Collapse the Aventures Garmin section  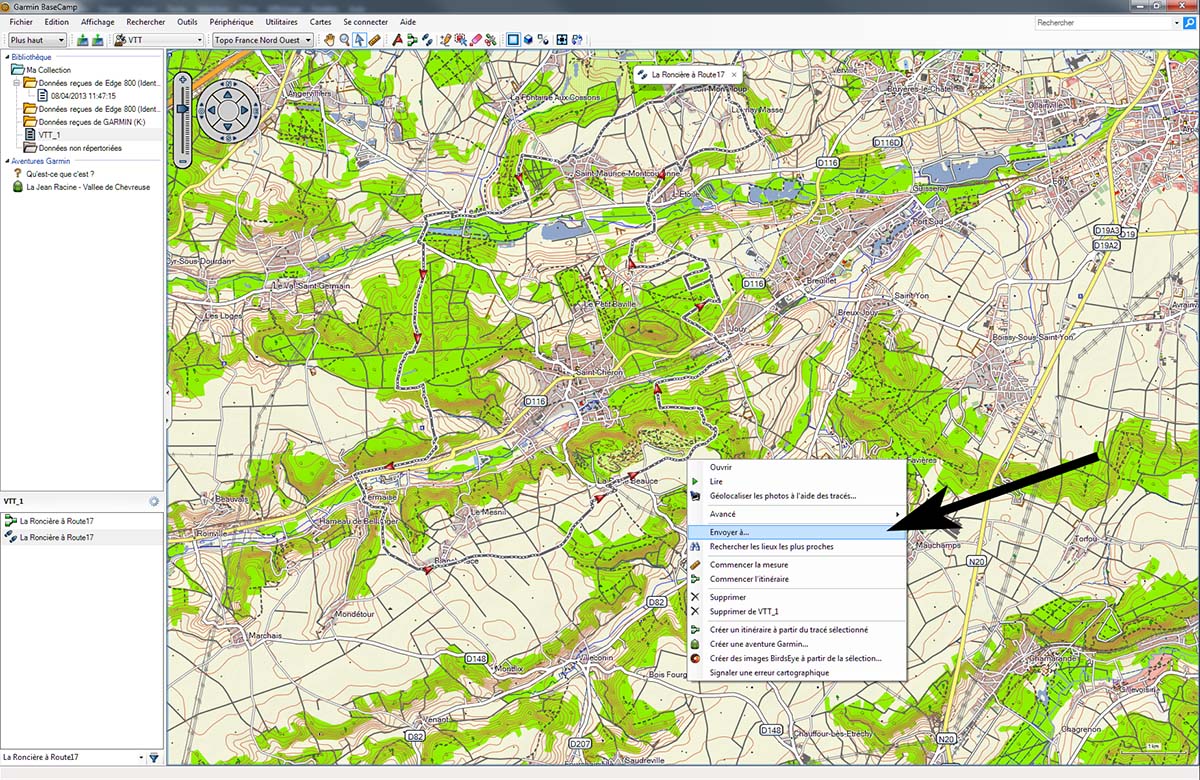(7, 160)
